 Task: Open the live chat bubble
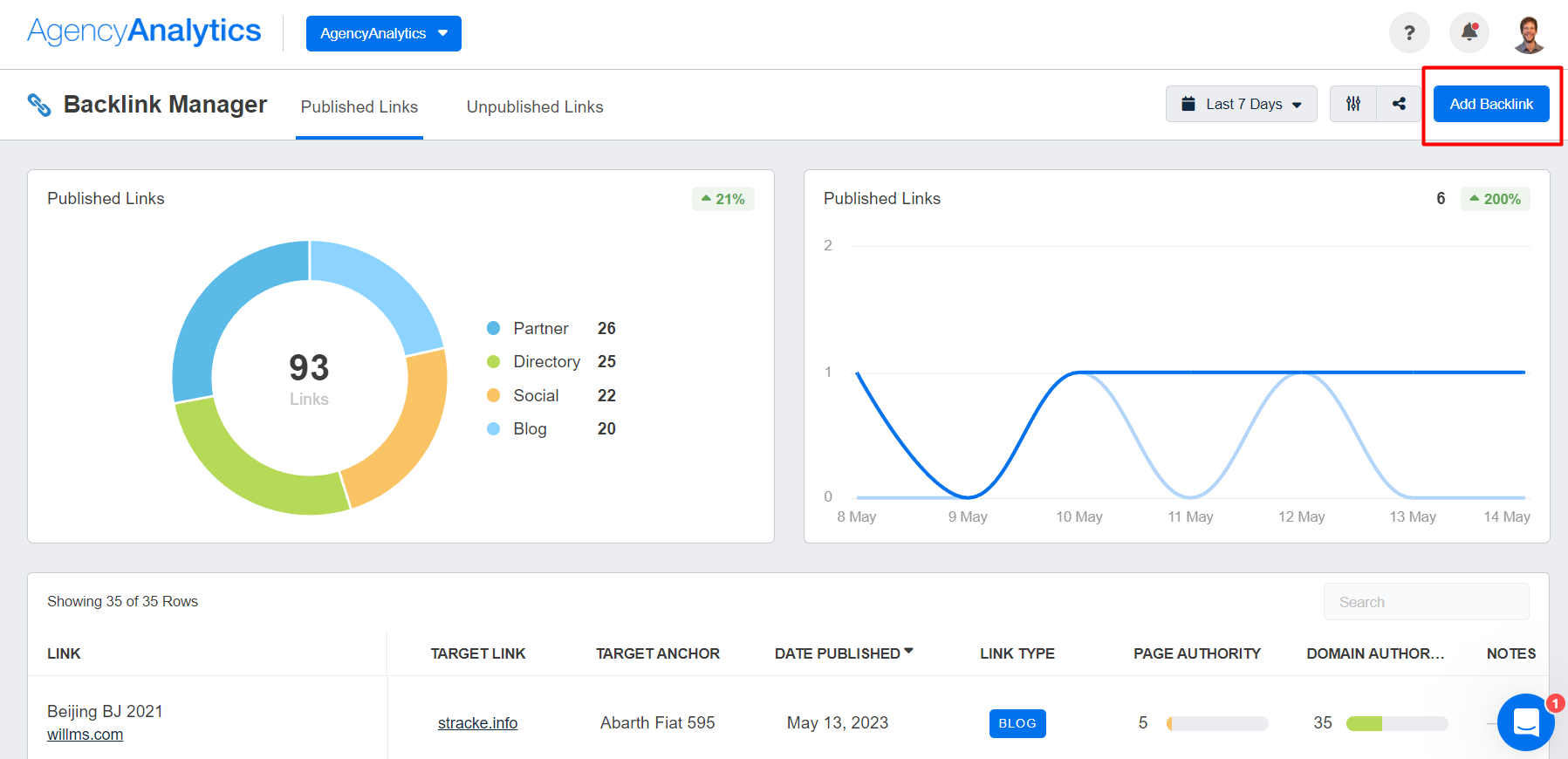click(1525, 722)
